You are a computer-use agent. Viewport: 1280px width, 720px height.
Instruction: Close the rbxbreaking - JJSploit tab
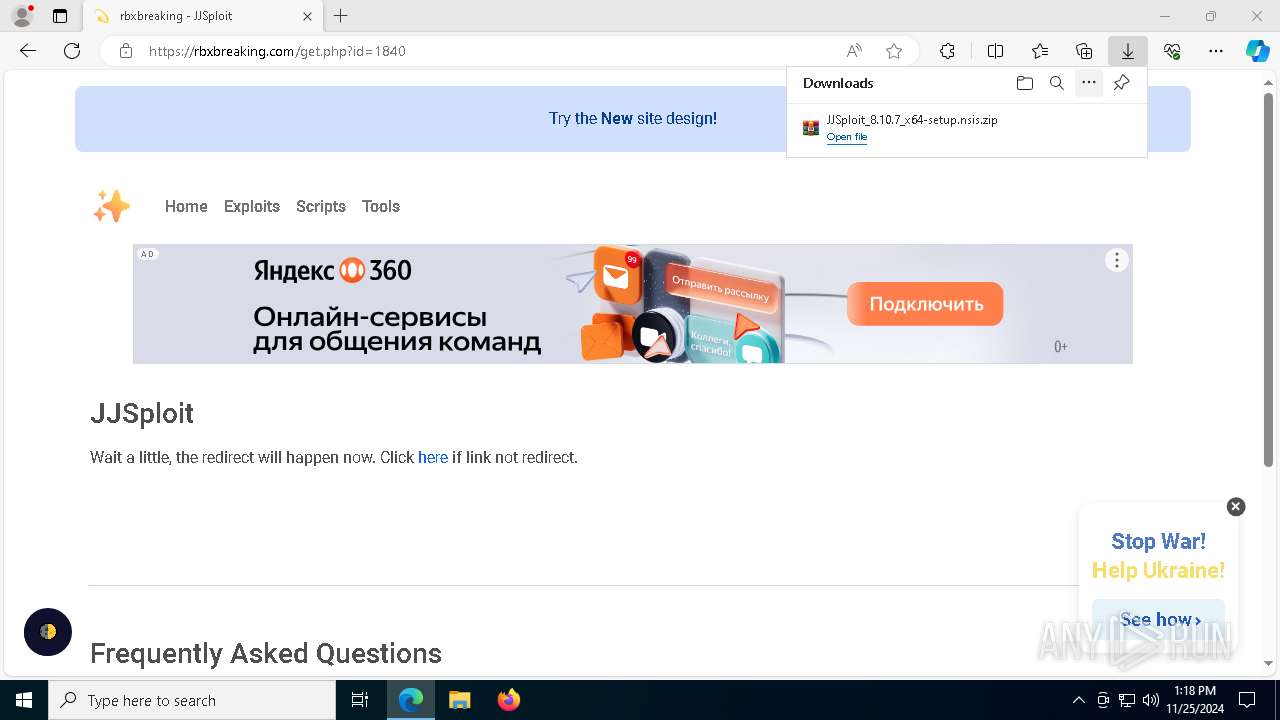[307, 16]
